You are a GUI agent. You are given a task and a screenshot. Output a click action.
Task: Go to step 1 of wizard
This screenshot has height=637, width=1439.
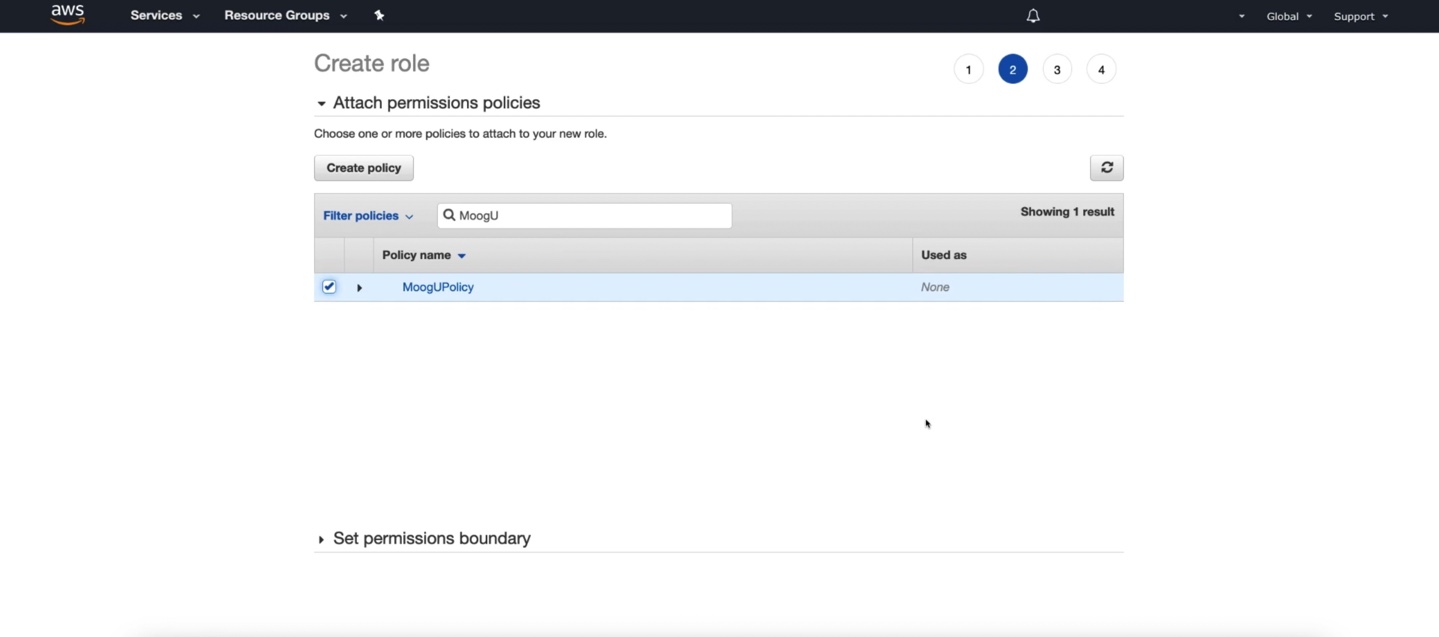[968, 69]
